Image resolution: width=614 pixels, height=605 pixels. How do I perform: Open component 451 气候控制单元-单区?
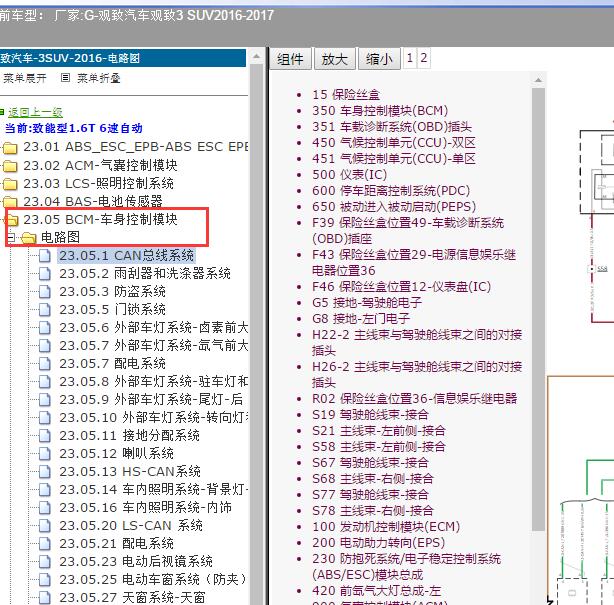pos(394,159)
